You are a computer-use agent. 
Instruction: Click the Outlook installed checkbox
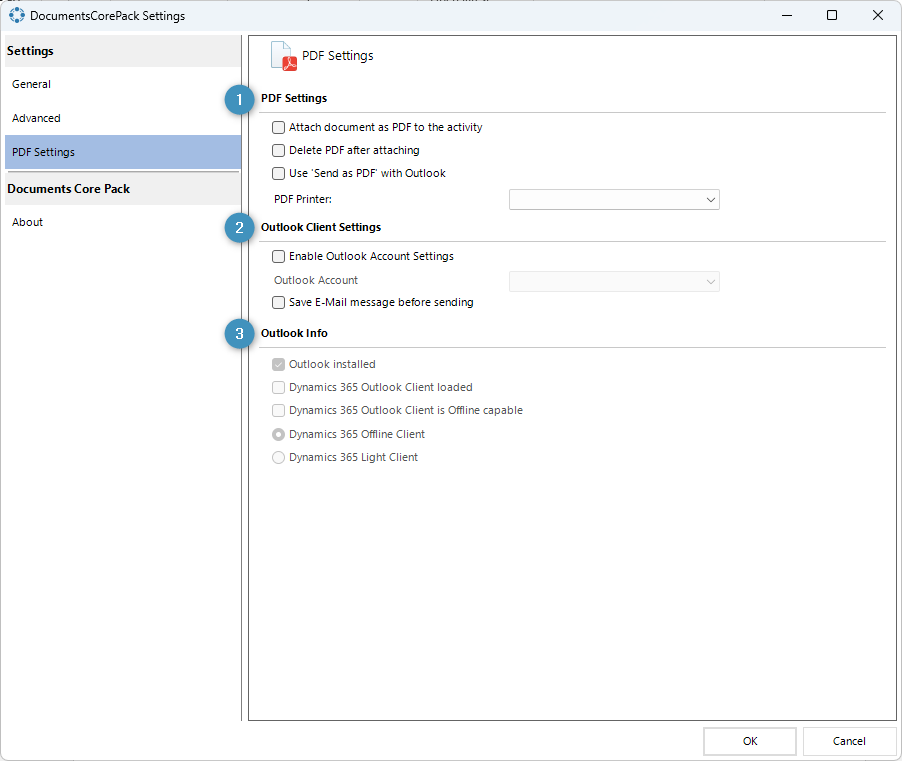point(278,364)
